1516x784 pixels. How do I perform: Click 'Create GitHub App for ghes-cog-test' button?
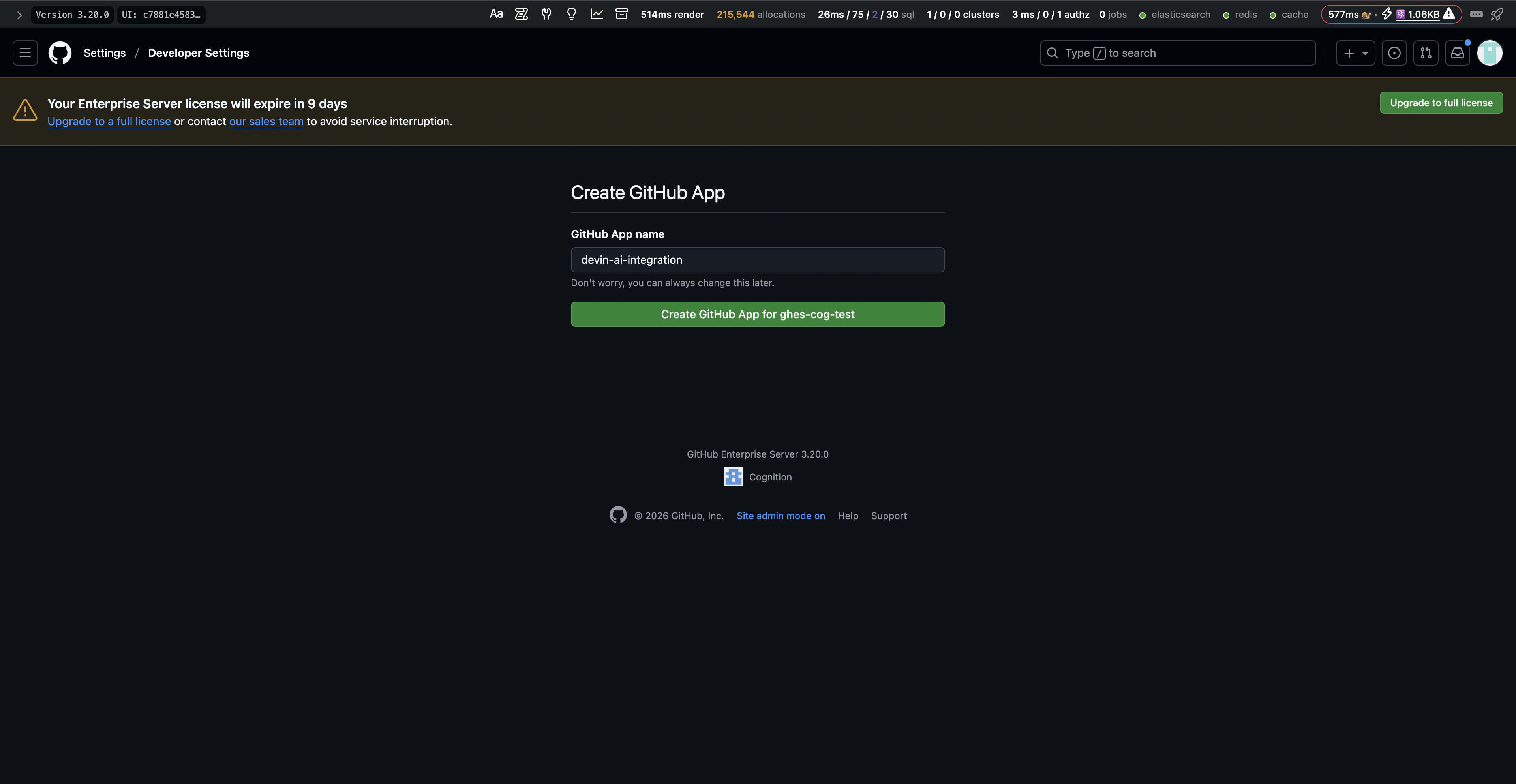[758, 314]
